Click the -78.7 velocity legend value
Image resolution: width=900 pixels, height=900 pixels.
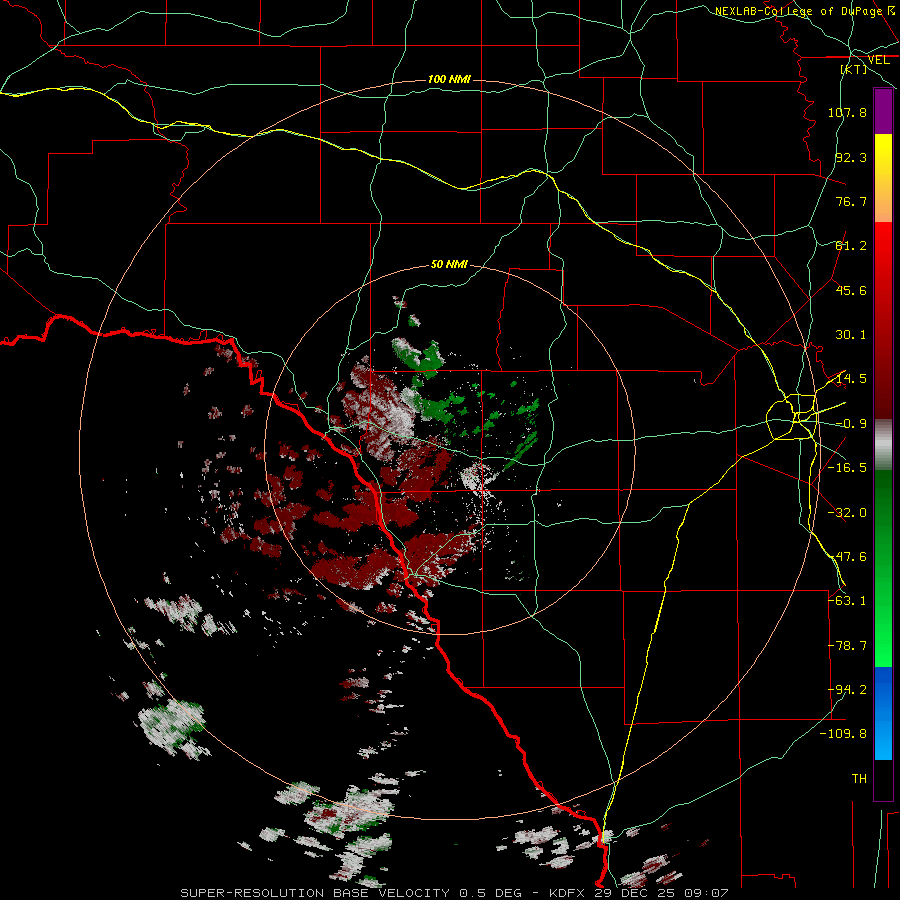click(x=847, y=646)
